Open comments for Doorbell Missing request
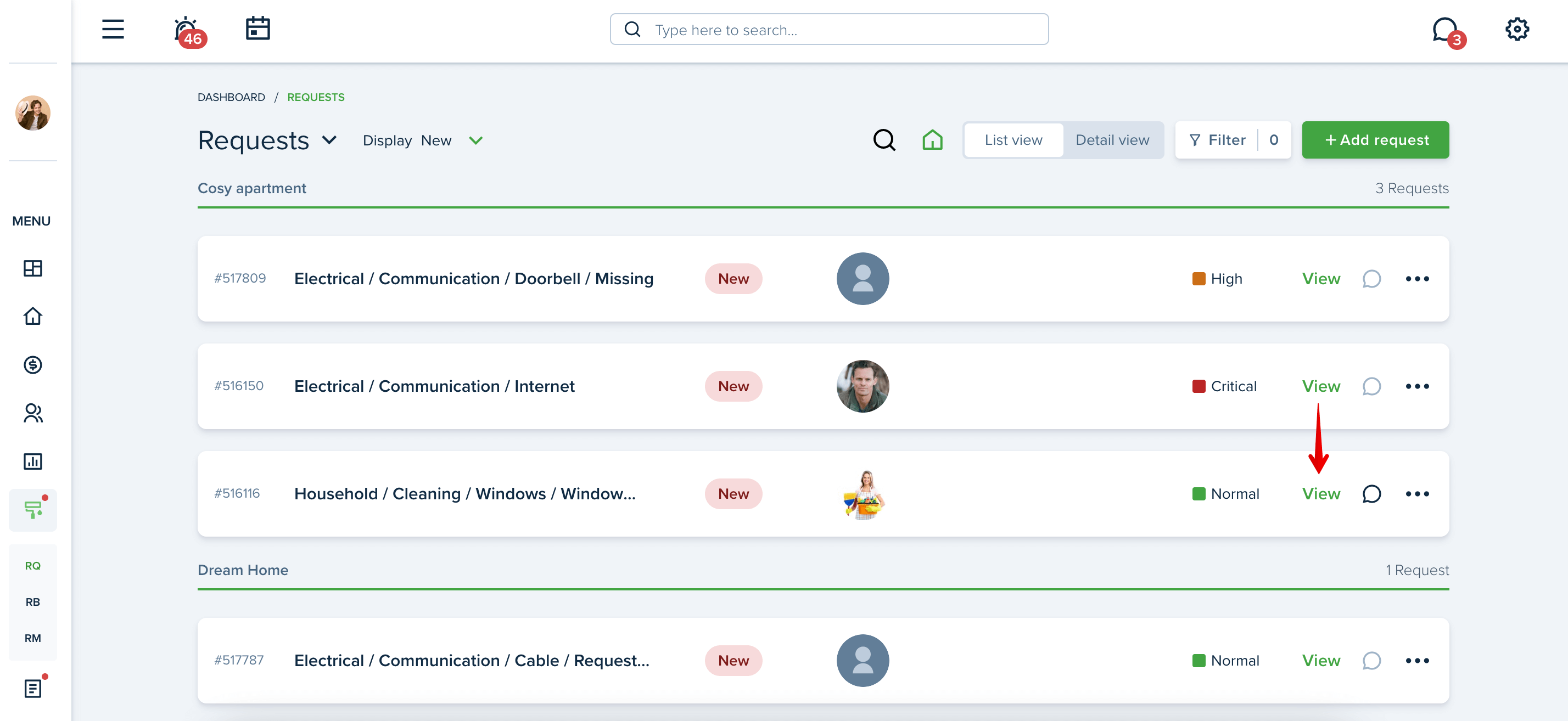 (x=1371, y=279)
